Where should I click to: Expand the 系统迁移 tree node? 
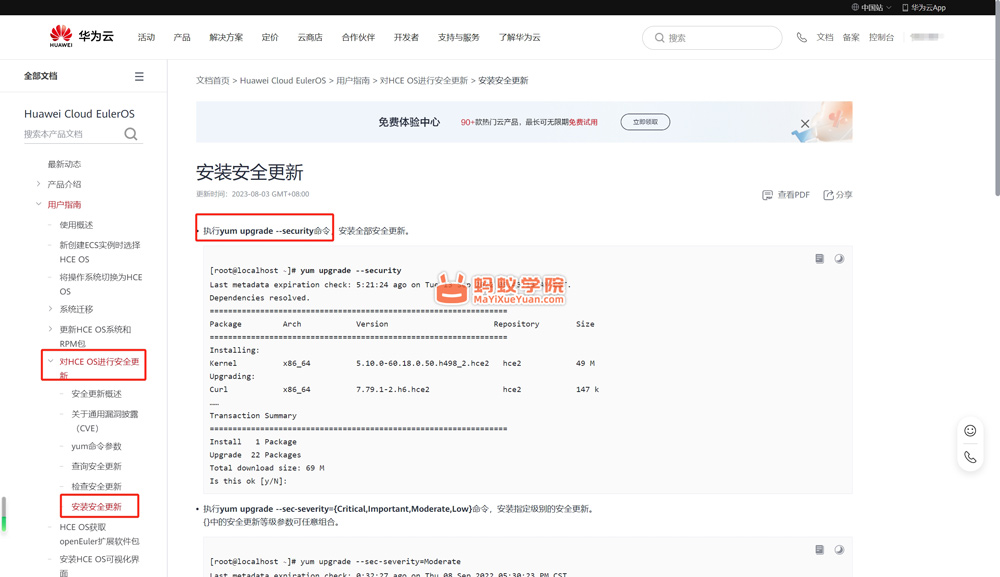coord(50,309)
